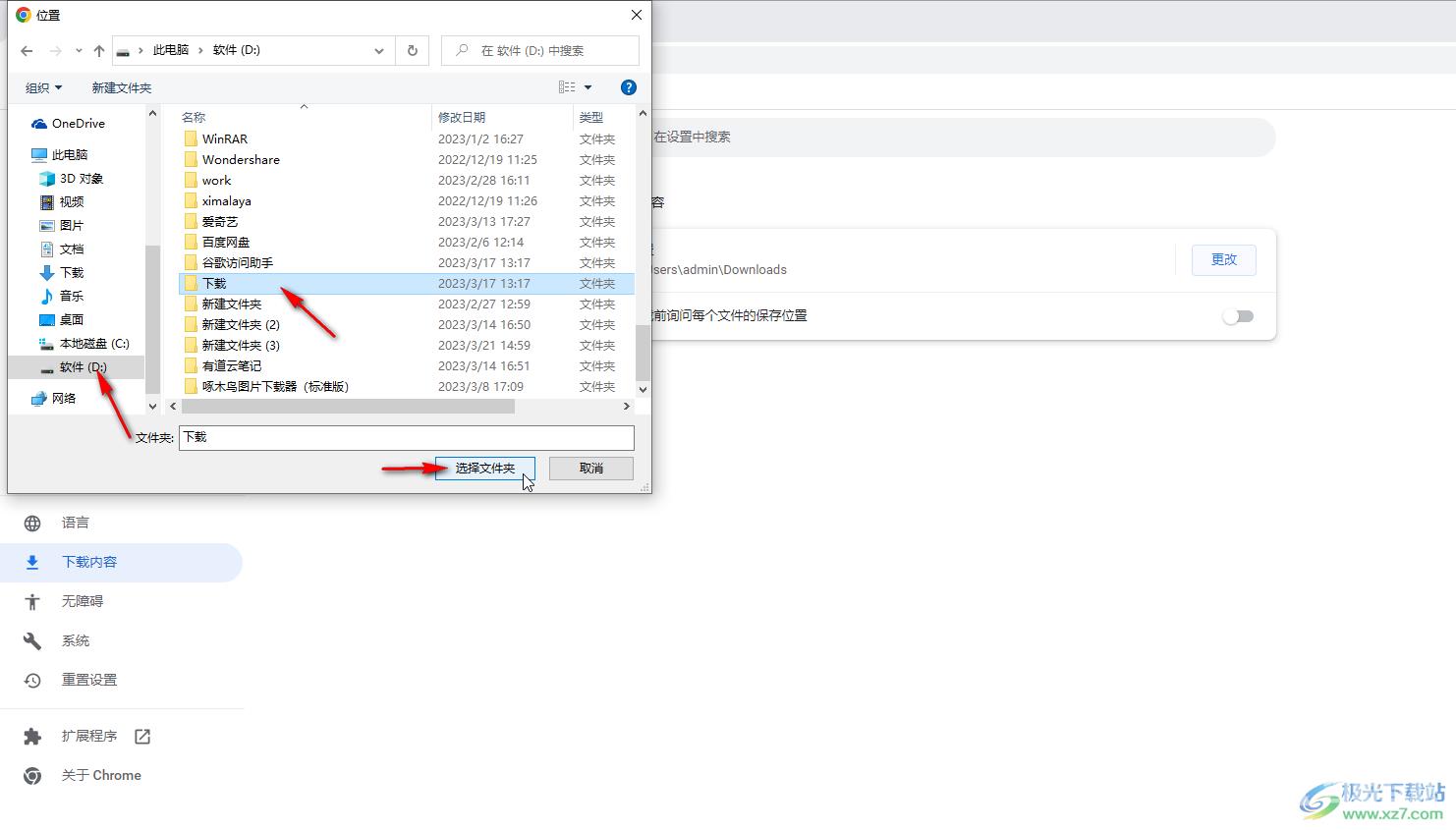Open recent locations dropdown arrow
Image resolution: width=1456 pixels, height=830 pixels.
coord(79,51)
